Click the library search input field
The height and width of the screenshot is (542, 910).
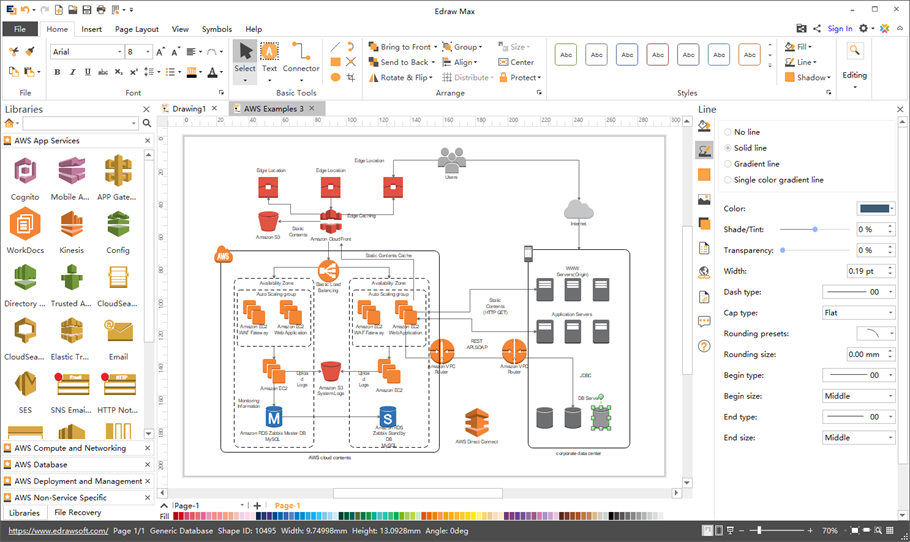pyautogui.click(x=80, y=123)
